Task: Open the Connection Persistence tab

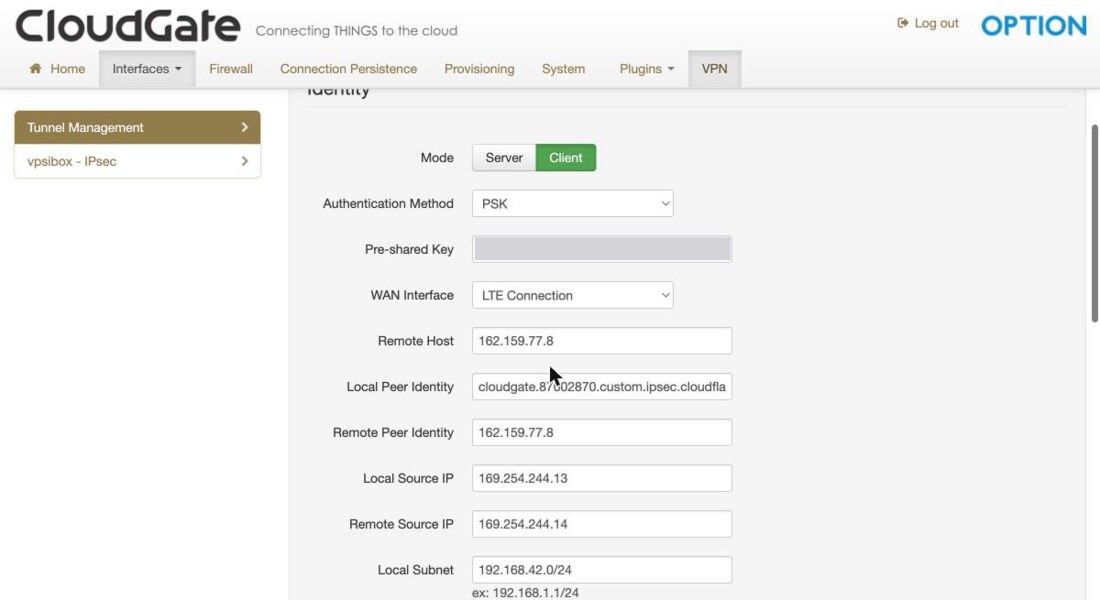Action: click(349, 69)
